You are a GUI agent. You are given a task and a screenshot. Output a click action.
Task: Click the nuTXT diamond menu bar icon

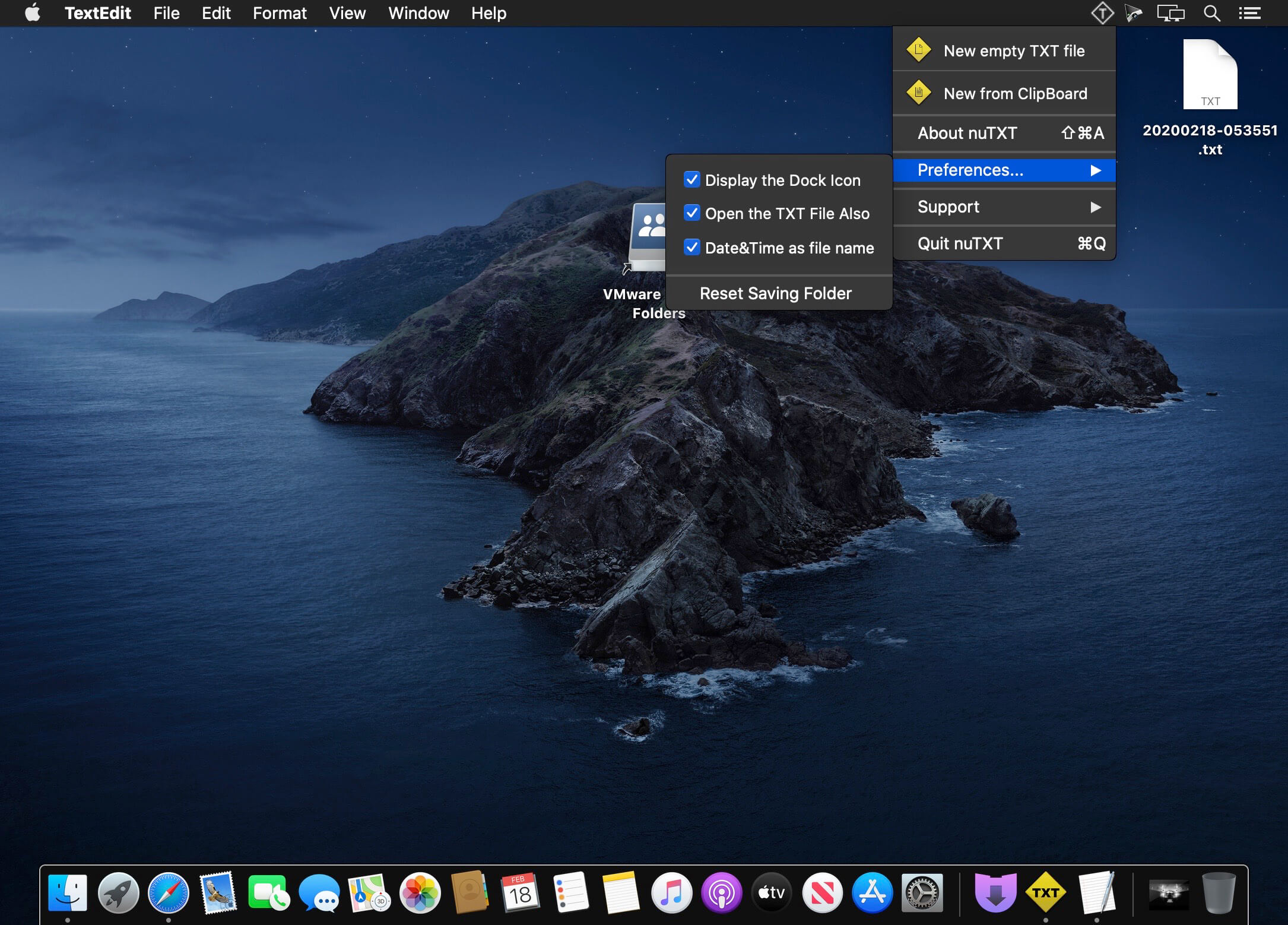click(x=1102, y=13)
